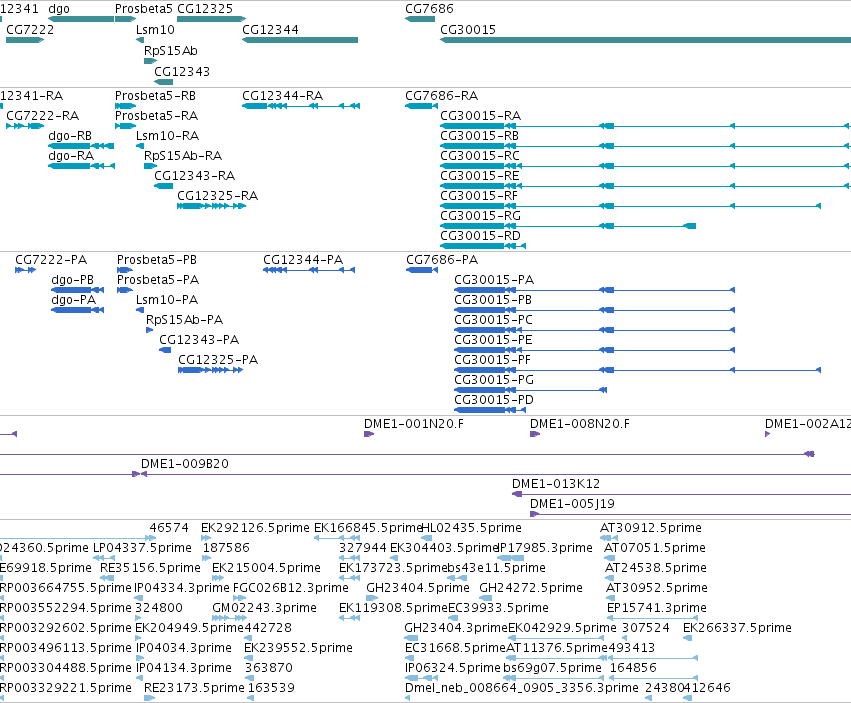Click EST EK292126.5prime
The image size is (851, 703).
coord(255,528)
